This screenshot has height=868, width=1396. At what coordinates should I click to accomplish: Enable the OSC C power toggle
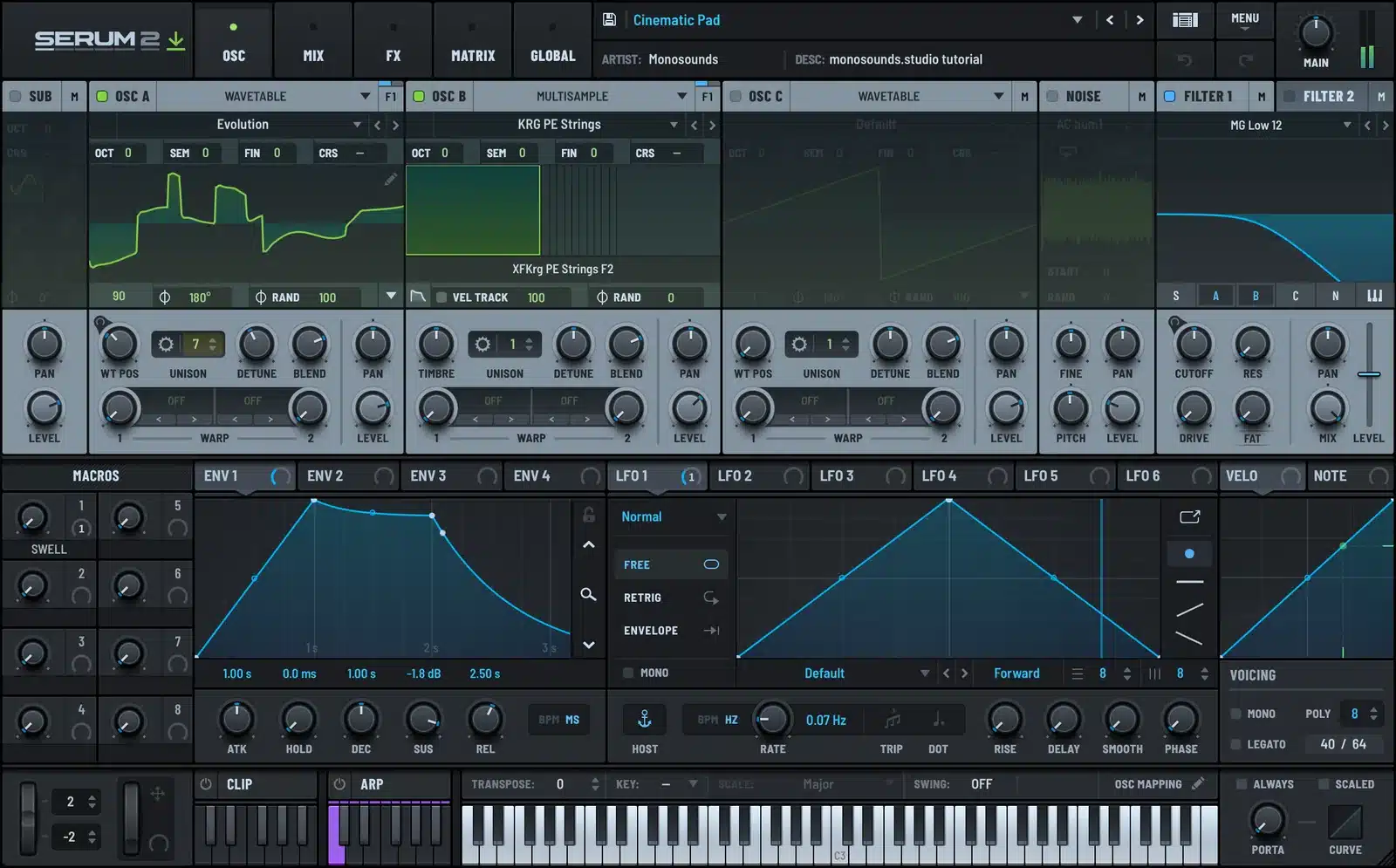pyautogui.click(x=736, y=96)
